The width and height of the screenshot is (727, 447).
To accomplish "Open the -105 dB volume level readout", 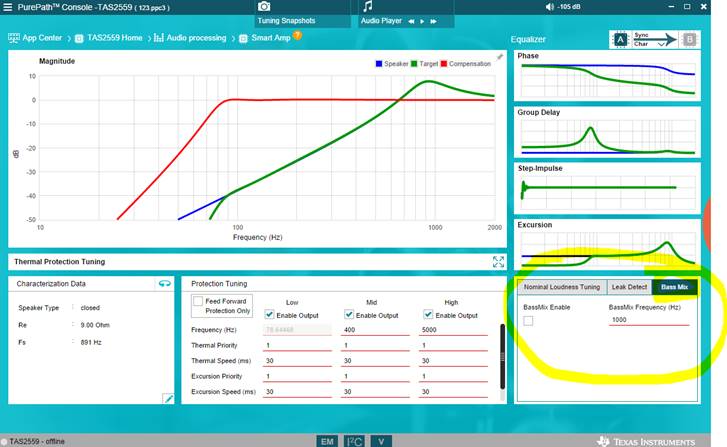I will pos(569,7).
